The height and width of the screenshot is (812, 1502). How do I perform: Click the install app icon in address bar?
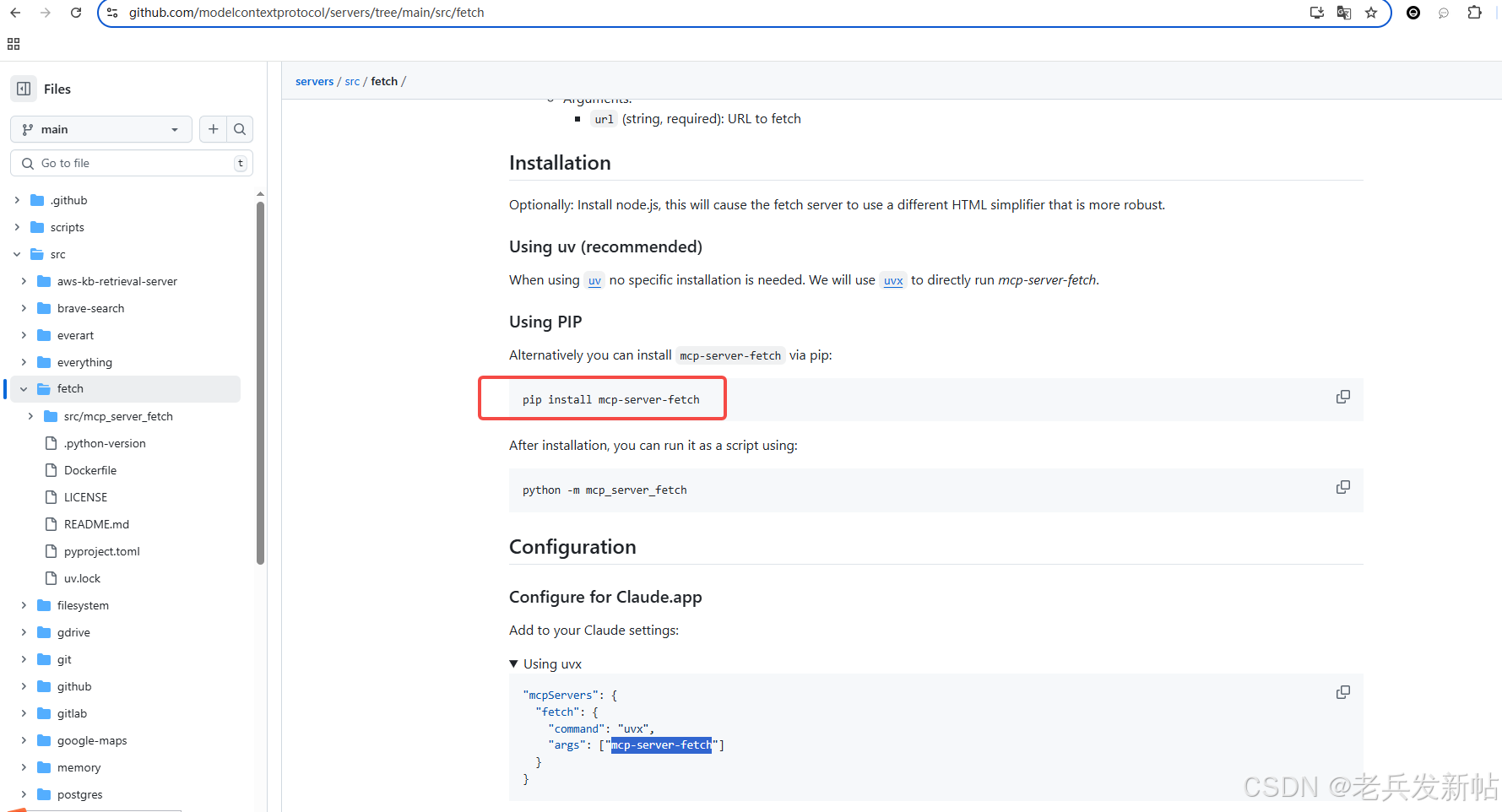point(1317,13)
